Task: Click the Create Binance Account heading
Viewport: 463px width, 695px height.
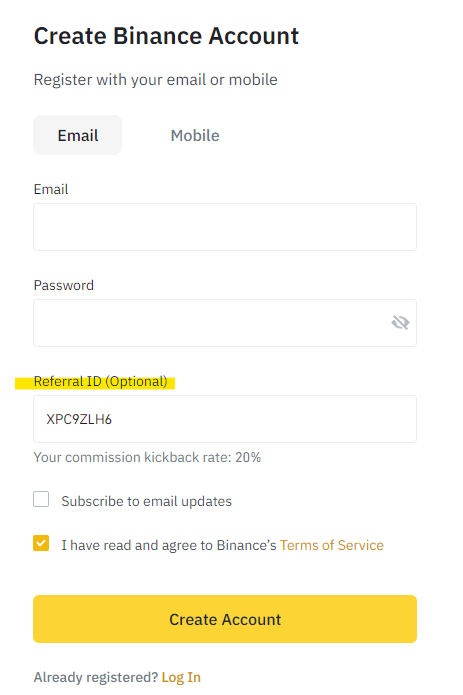Action: point(166,36)
